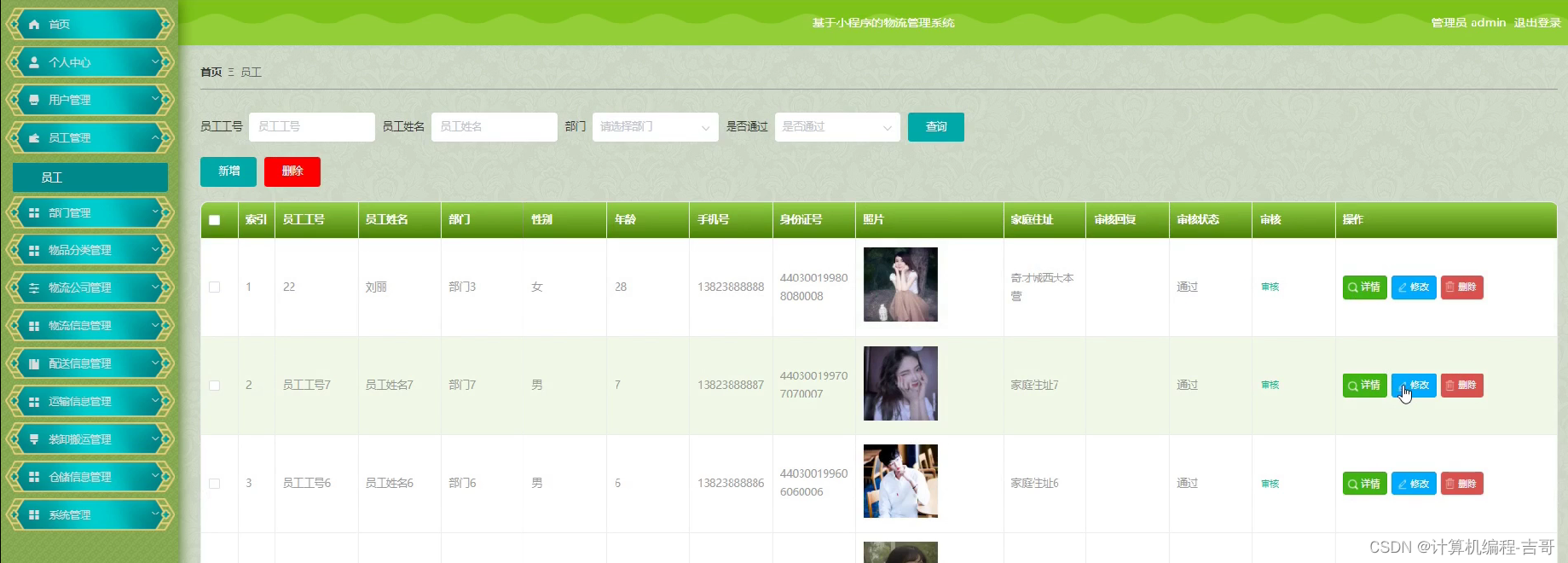This screenshot has height=563, width=1568.
Task: Click the grid icon beside 物品分类管理
Action: click(x=34, y=250)
